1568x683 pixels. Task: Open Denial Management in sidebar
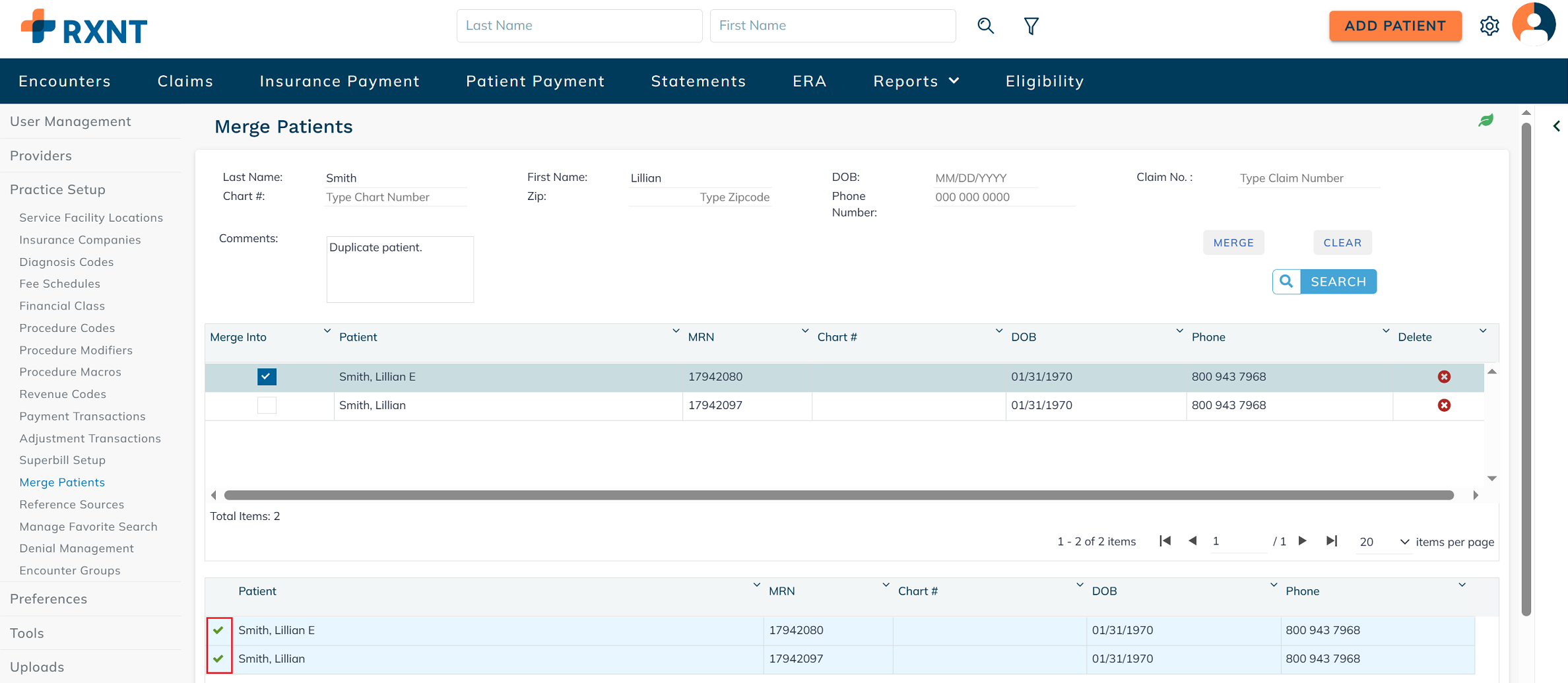click(x=77, y=548)
